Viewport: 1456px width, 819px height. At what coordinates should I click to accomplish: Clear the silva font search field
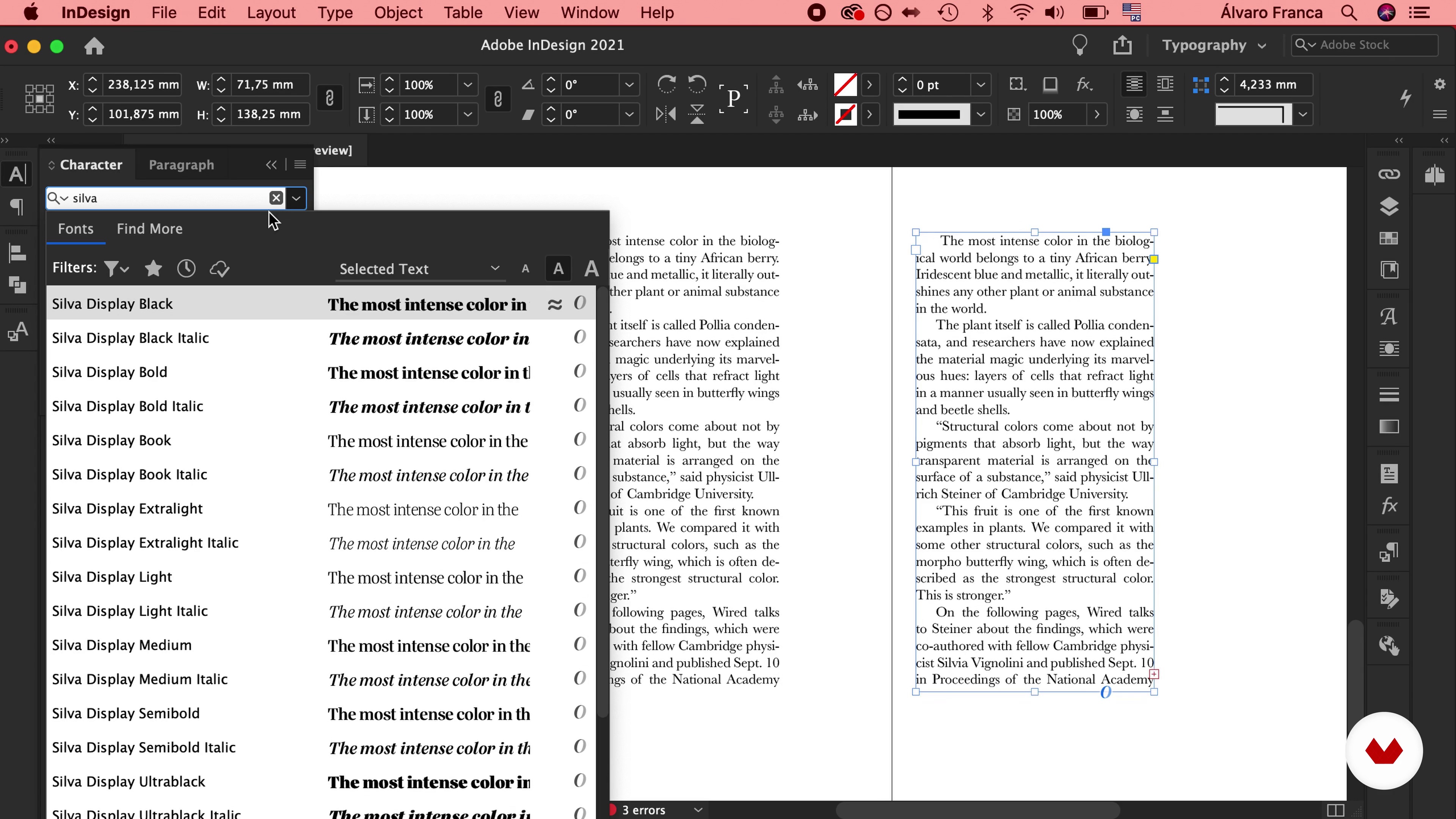pos(276,198)
